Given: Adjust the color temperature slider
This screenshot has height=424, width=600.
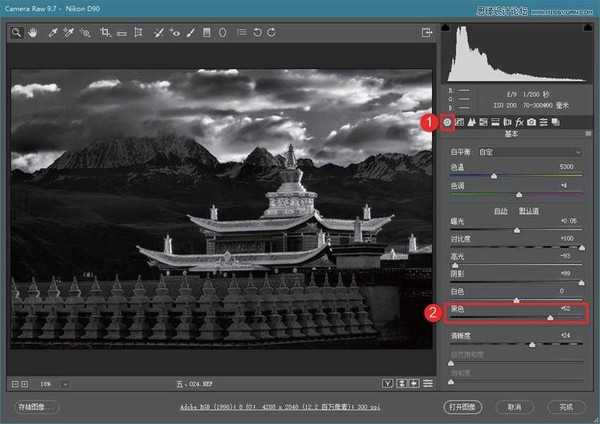Looking at the screenshot, I should point(493,175).
